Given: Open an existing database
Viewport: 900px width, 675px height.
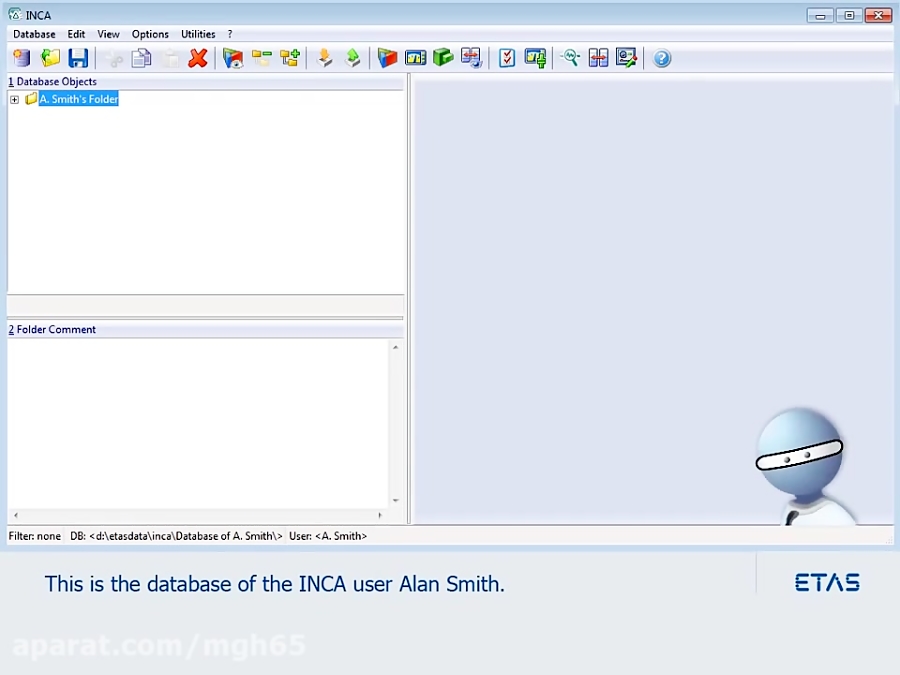Looking at the screenshot, I should click(x=50, y=58).
